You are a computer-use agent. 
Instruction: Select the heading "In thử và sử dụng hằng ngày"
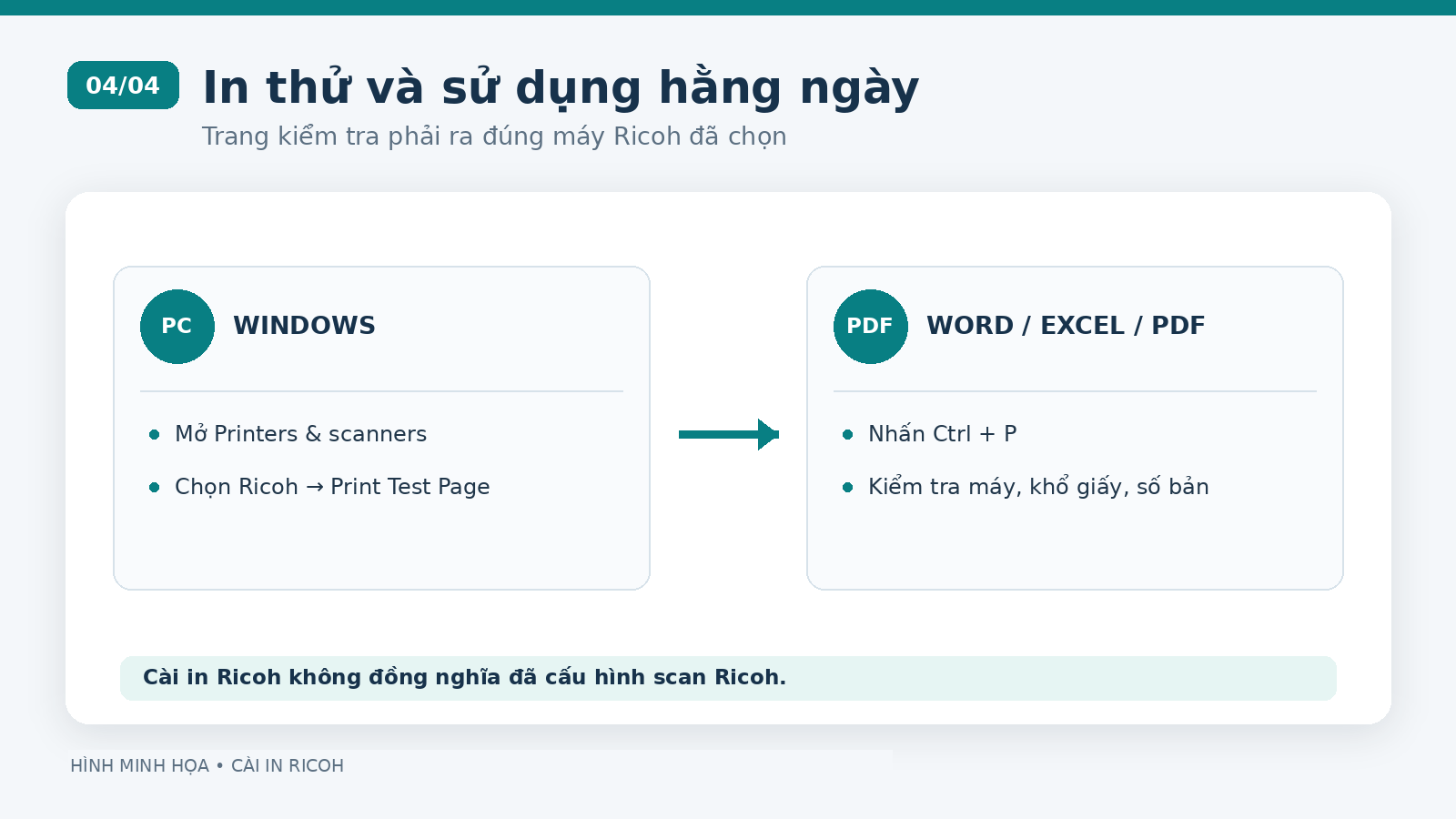click(561, 88)
